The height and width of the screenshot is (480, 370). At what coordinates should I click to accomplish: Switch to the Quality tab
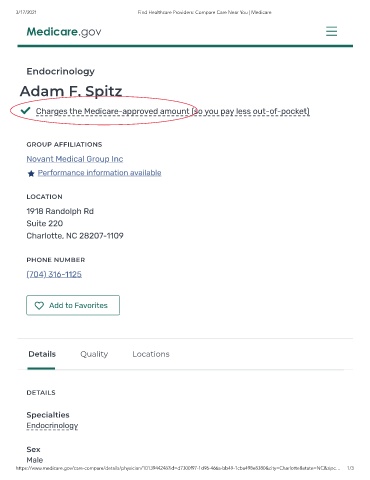pyautogui.click(x=94, y=354)
